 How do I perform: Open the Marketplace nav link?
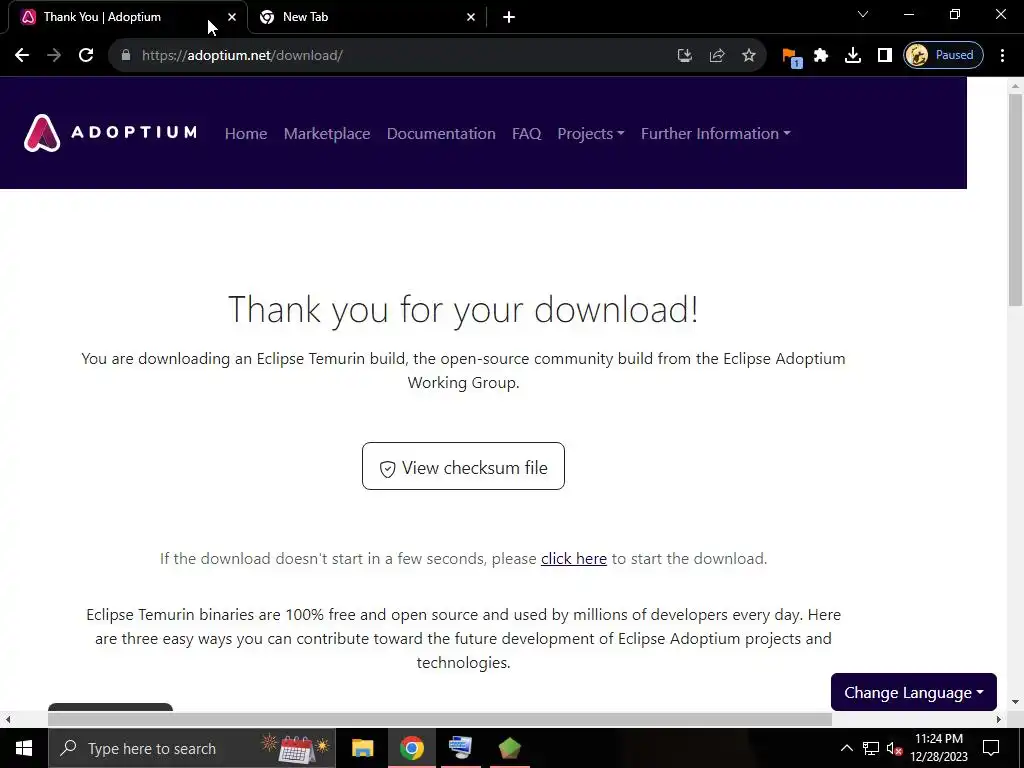click(327, 133)
